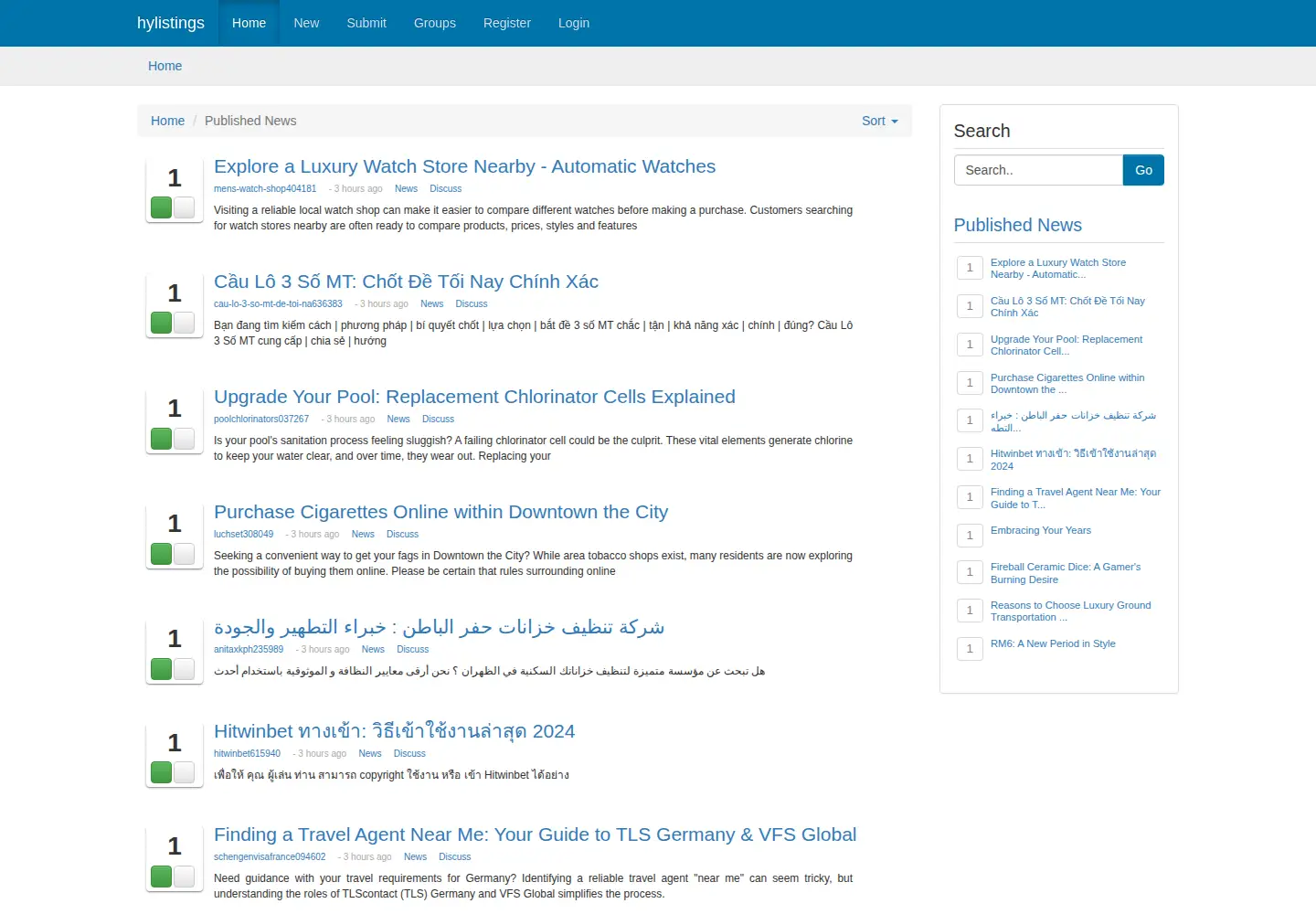This screenshot has height=914, width=1316.
Task: Select Register in the top navigation
Action: tap(507, 23)
